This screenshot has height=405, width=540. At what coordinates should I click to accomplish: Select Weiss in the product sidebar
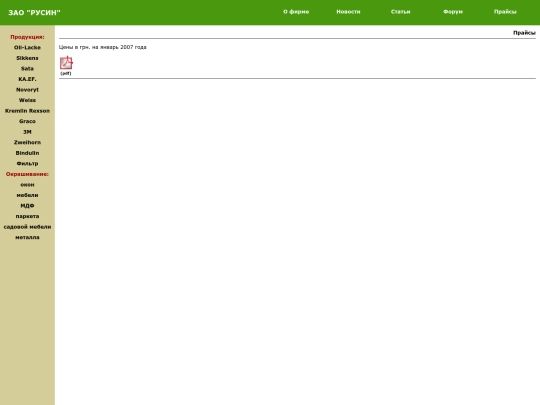[x=27, y=100]
